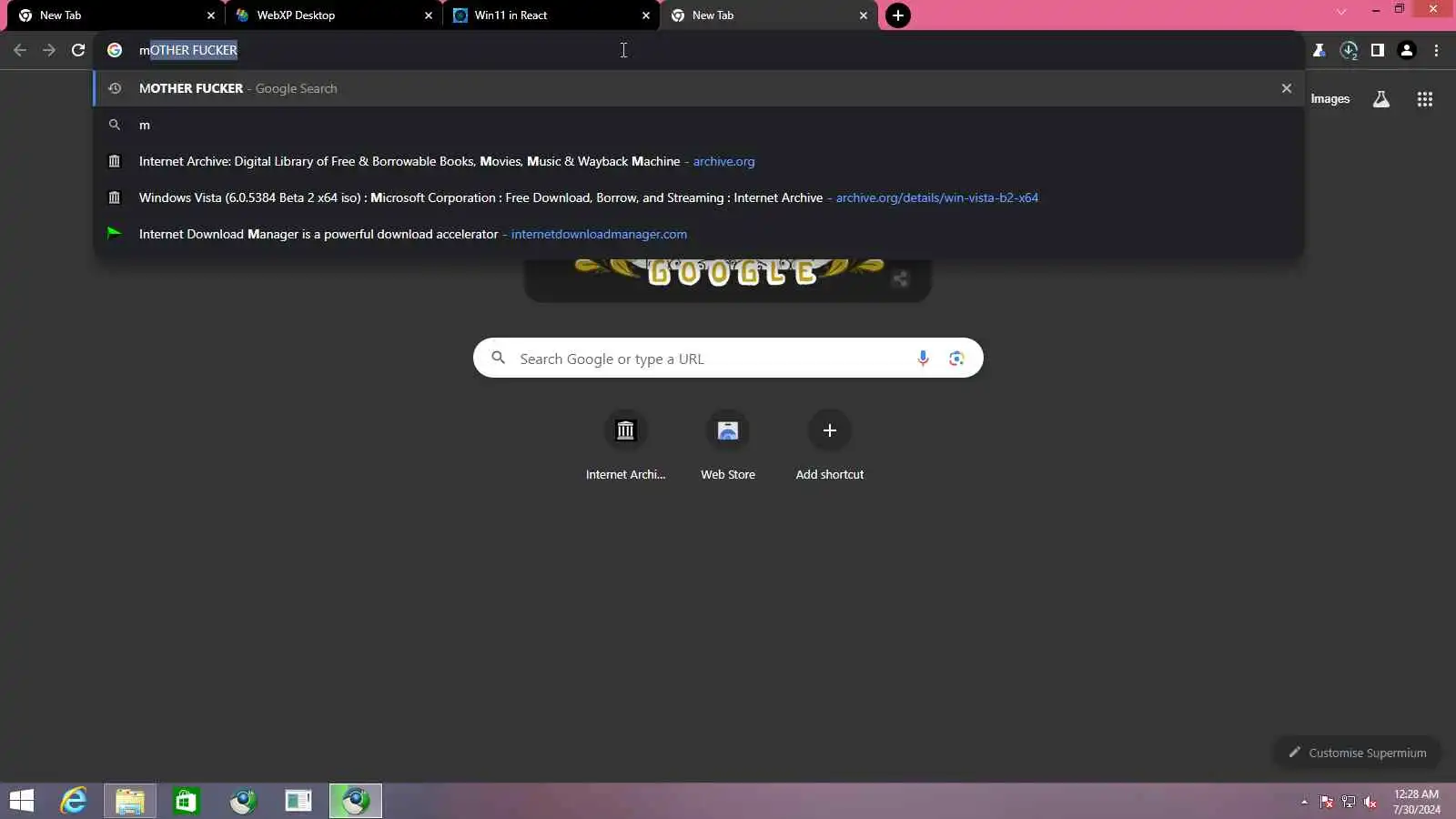The width and height of the screenshot is (1456, 819).
Task: Open the Action Center flag tray icon
Action: (1327, 802)
